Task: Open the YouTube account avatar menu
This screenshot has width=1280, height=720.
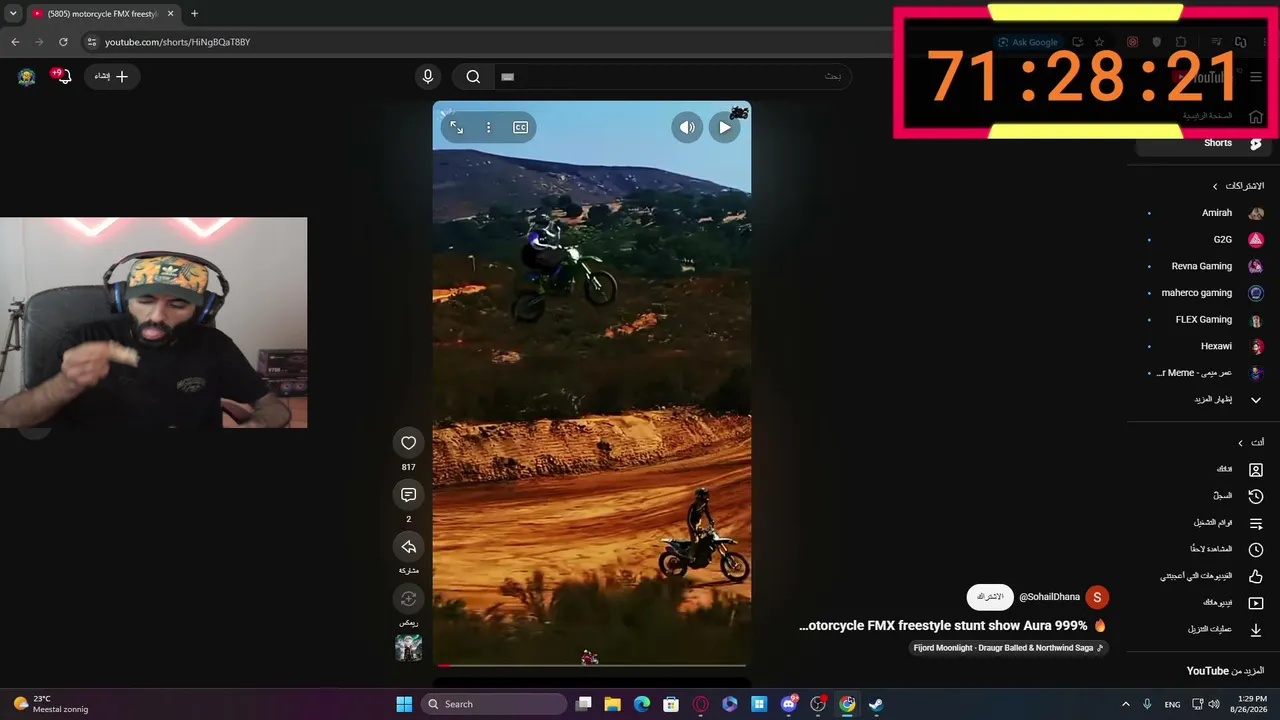Action: click(x=27, y=76)
